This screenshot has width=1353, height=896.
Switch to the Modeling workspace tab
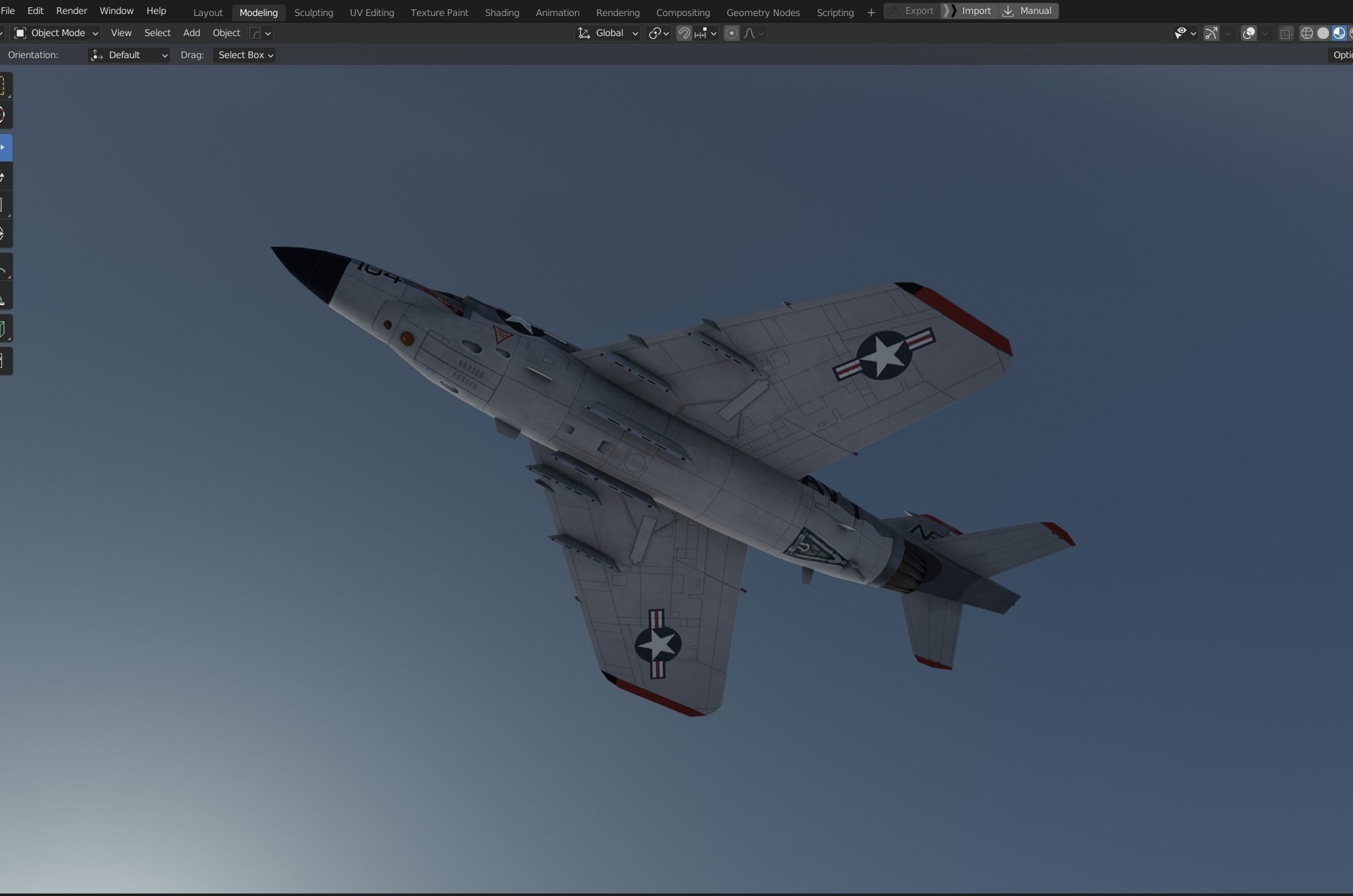258,13
